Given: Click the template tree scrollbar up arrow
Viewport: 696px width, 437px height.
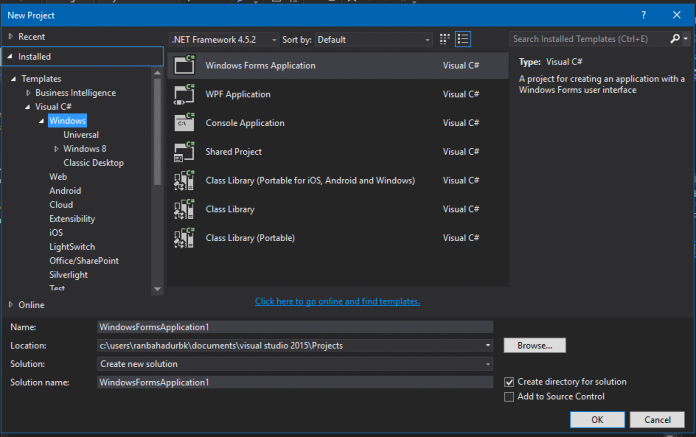Looking at the screenshot, I should point(157,72).
